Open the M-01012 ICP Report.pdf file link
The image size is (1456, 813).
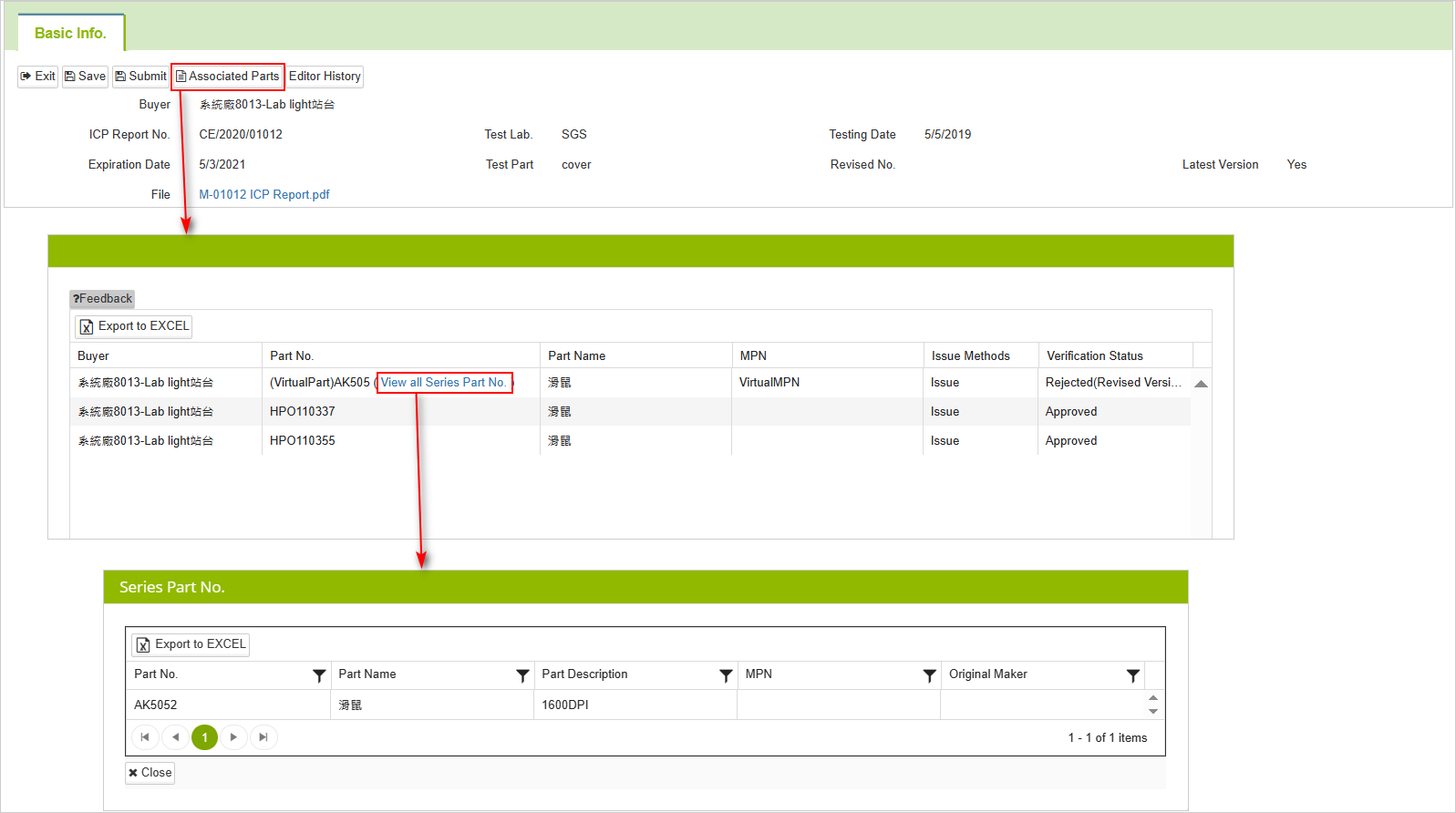pos(264,194)
